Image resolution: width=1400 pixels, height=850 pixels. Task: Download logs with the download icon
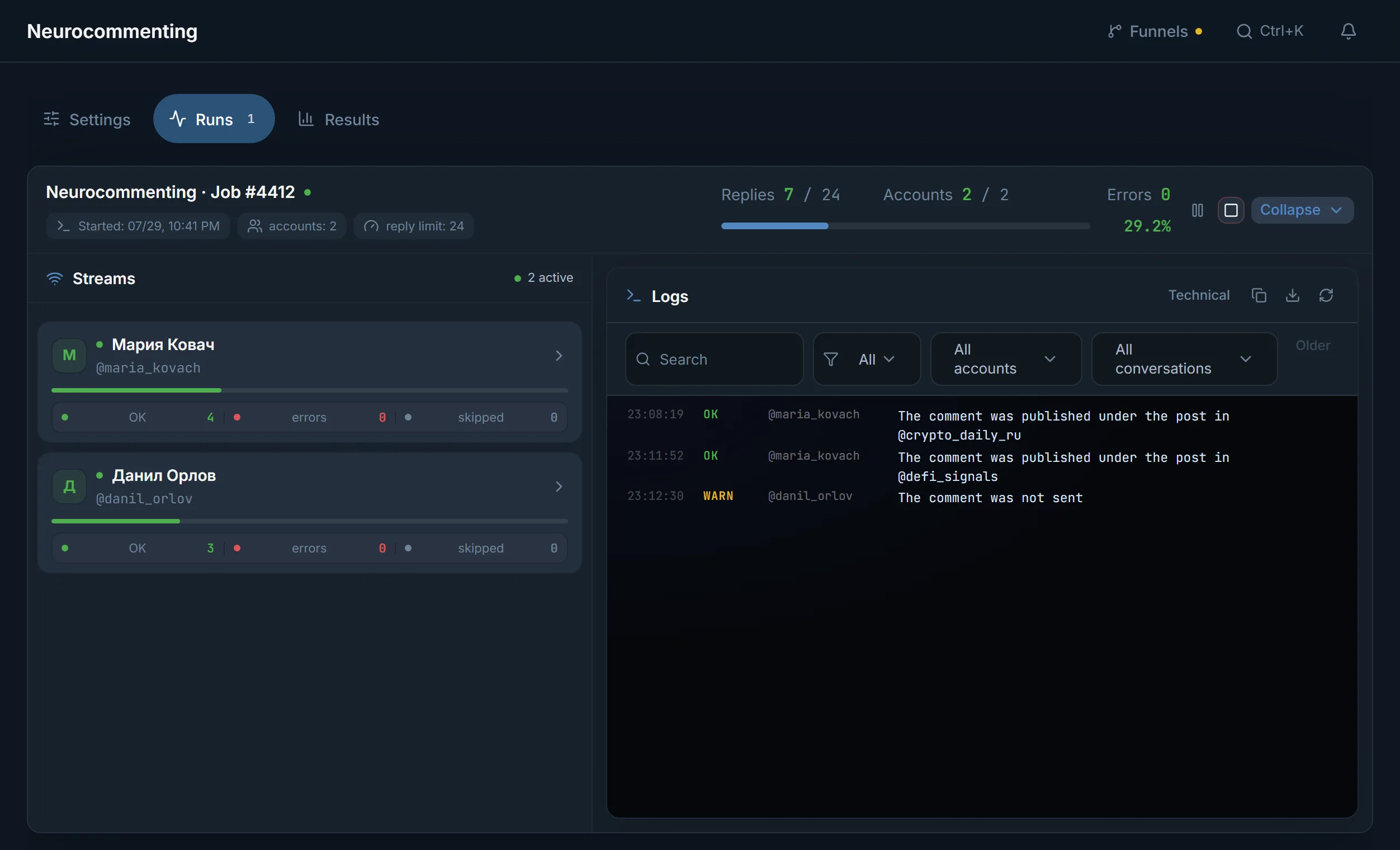coord(1292,295)
